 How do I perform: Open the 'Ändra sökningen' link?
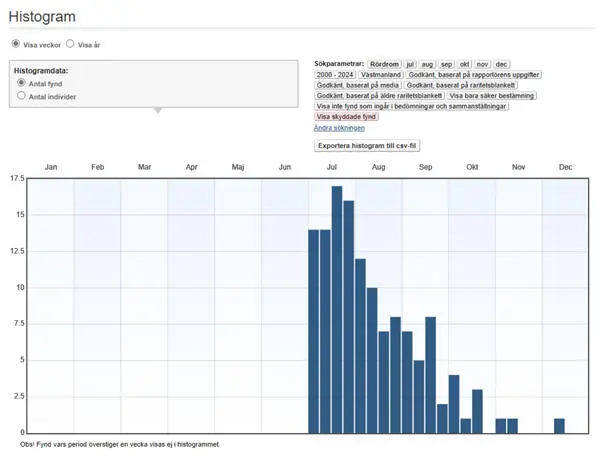point(339,128)
